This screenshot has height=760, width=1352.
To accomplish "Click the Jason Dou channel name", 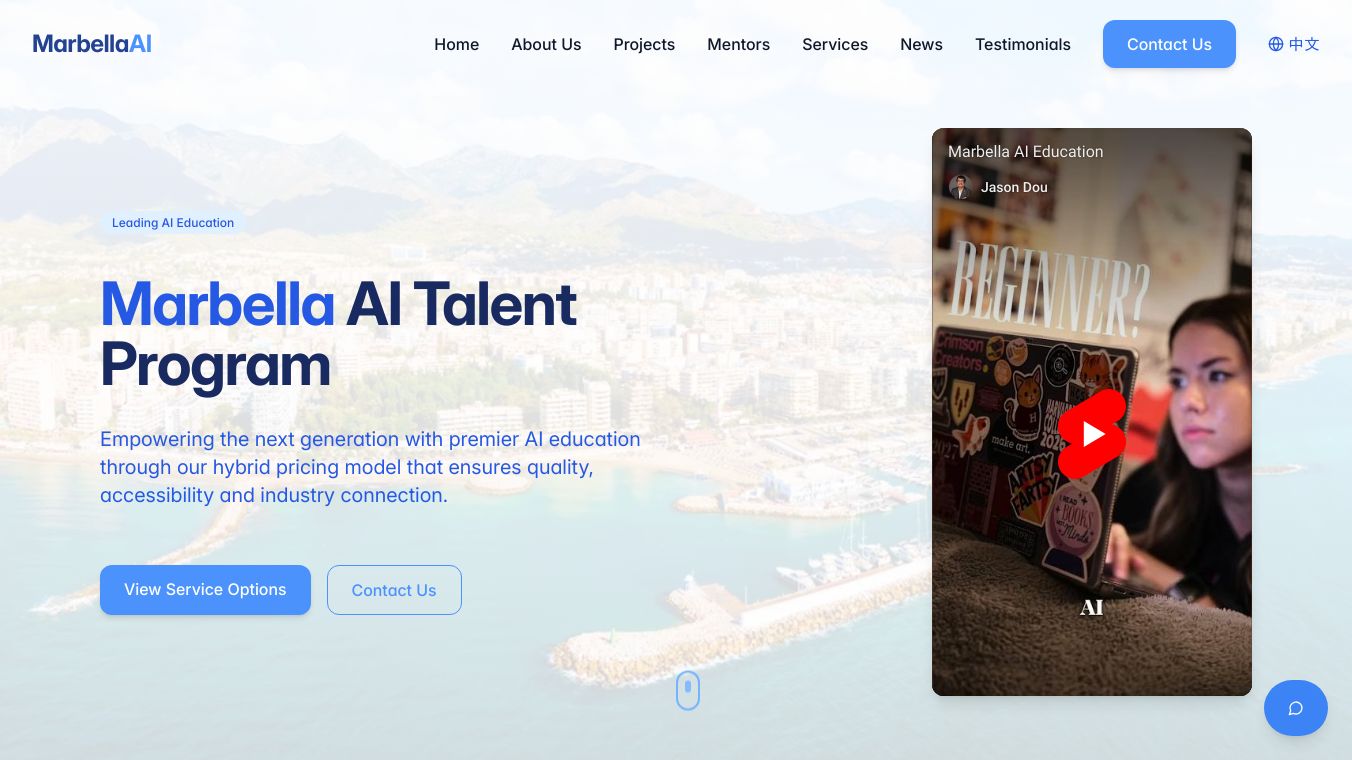I will [x=1014, y=187].
